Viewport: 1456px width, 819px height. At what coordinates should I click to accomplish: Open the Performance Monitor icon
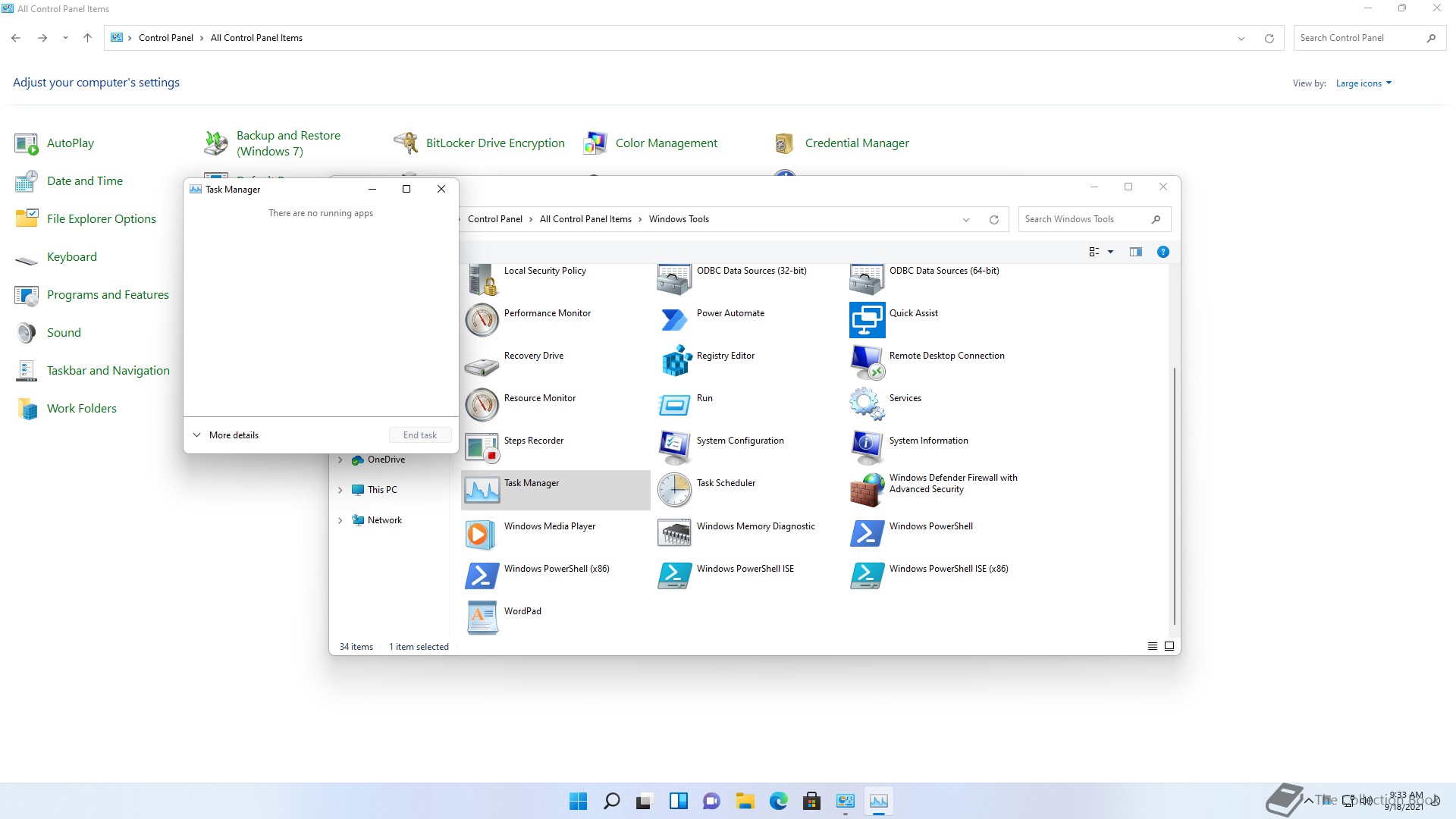(482, 320)
